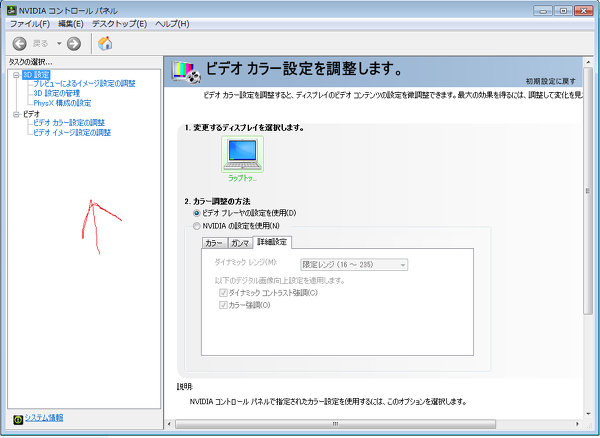
Task: Click the horizontal scrollbar at bottom
Action: click(x=335, y=424)
